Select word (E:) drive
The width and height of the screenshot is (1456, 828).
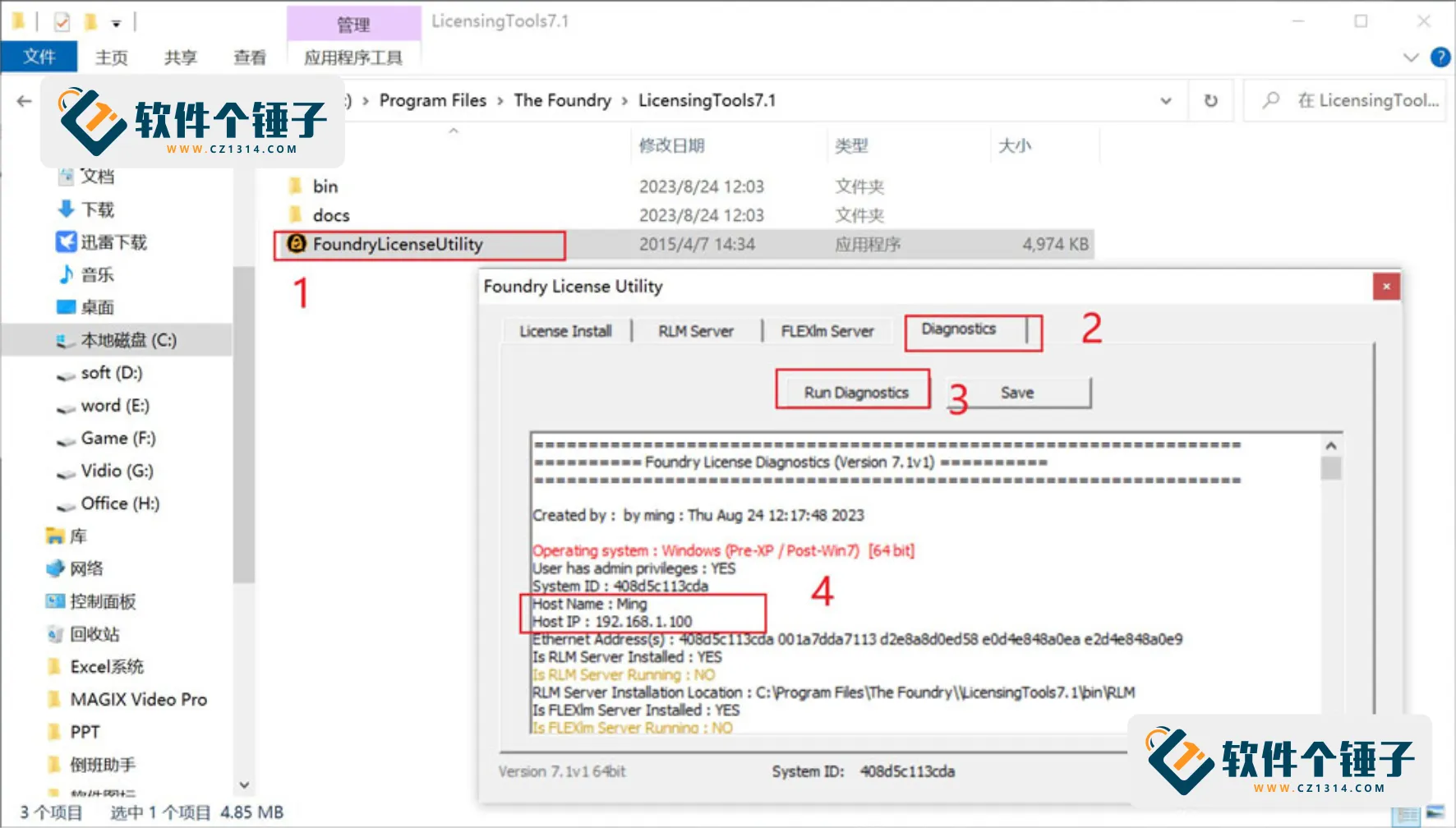(x=114, y=406)
